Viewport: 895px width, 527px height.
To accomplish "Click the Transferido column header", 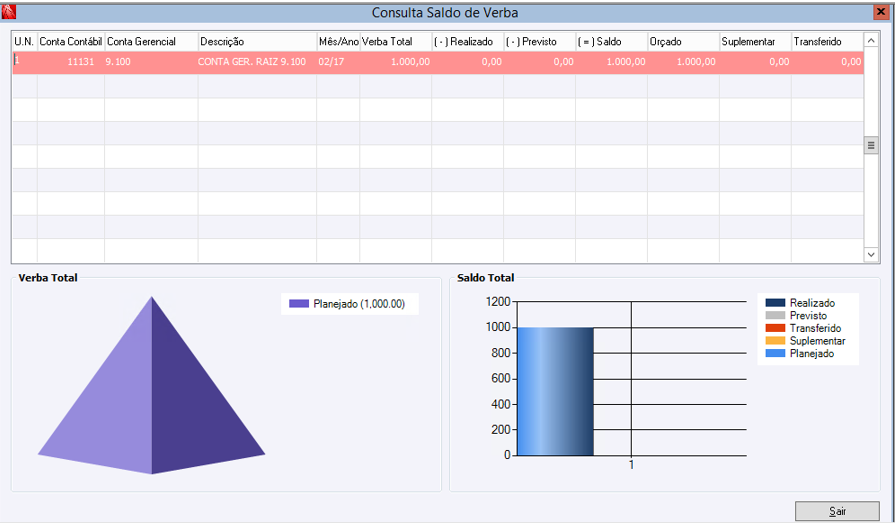I will tap(827, 42).
